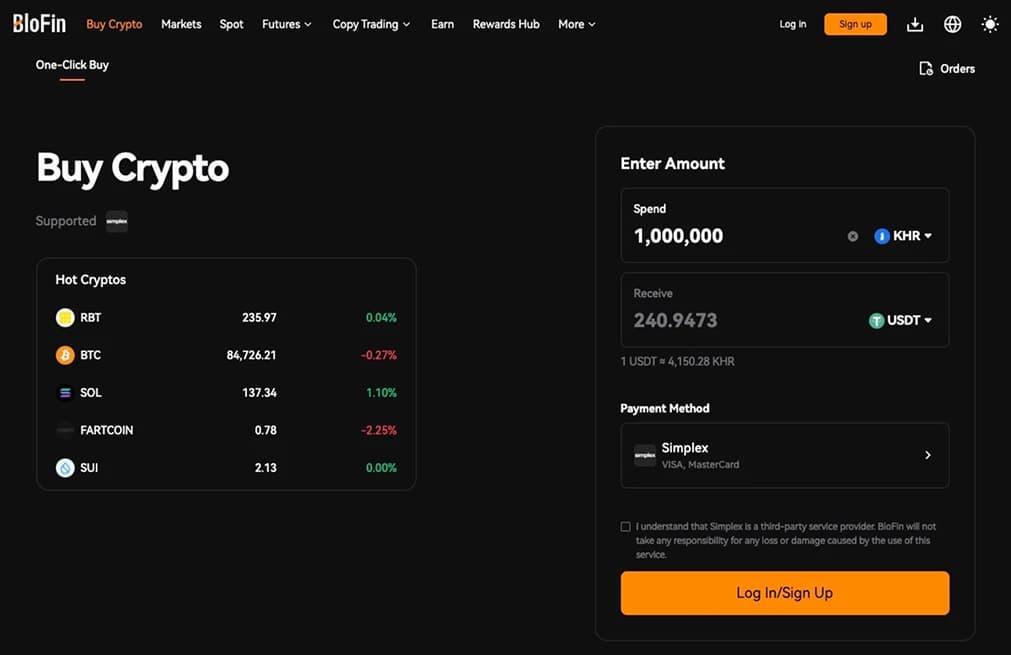
Task: Open the KHR currency dropdown
Action: click(903, 237)
